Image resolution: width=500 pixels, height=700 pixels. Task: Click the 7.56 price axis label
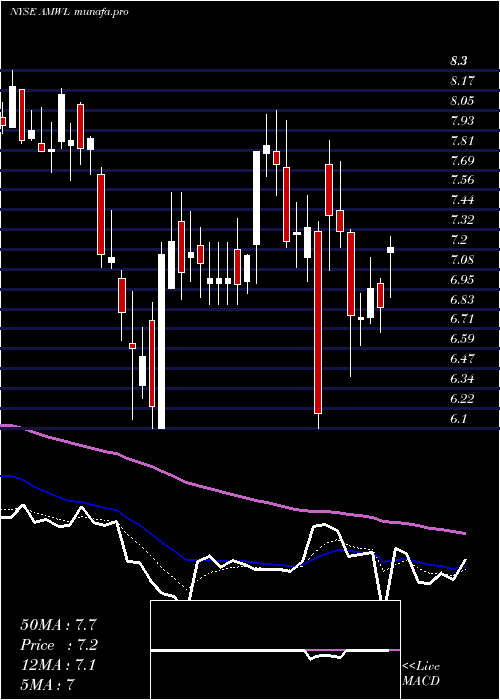(462, 180)
